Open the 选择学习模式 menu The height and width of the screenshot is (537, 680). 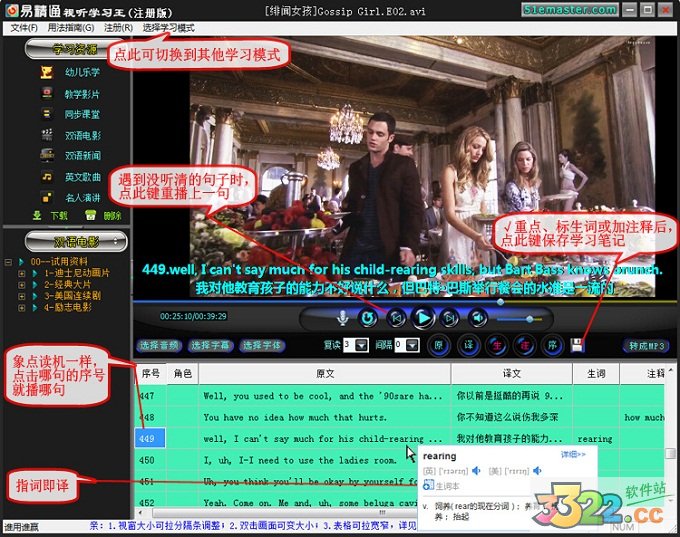[168, 28]
